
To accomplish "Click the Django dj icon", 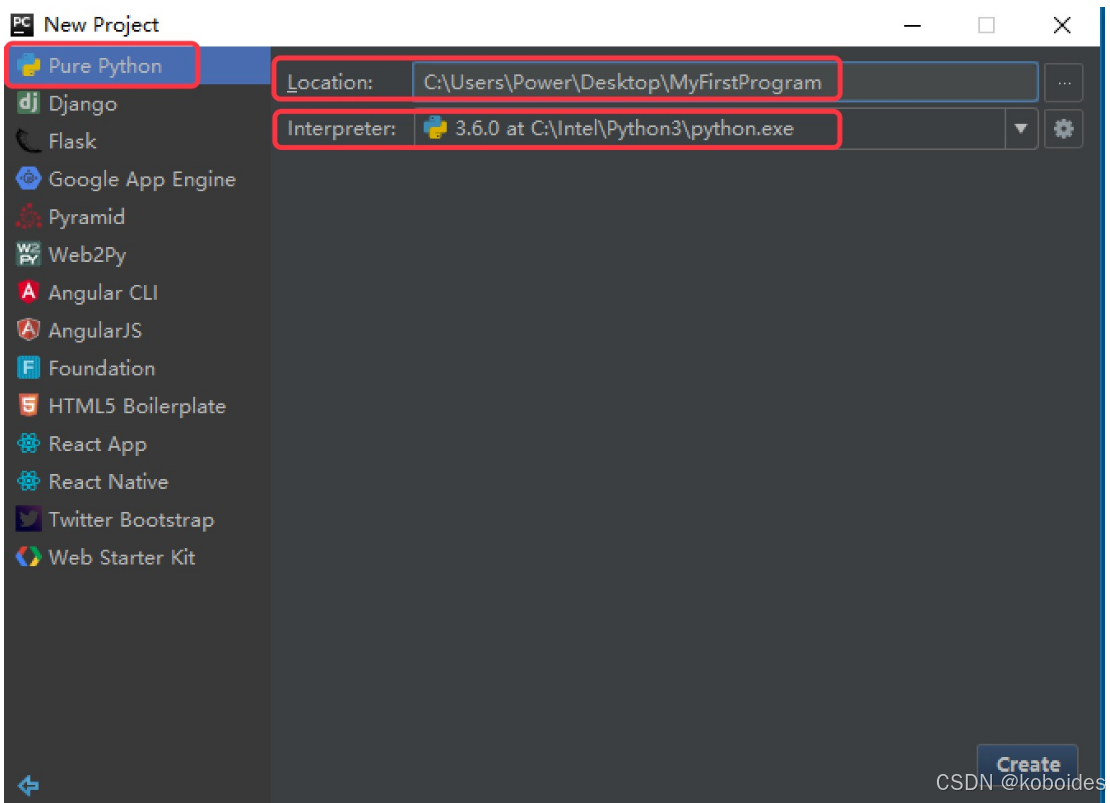I will point(28,103).
